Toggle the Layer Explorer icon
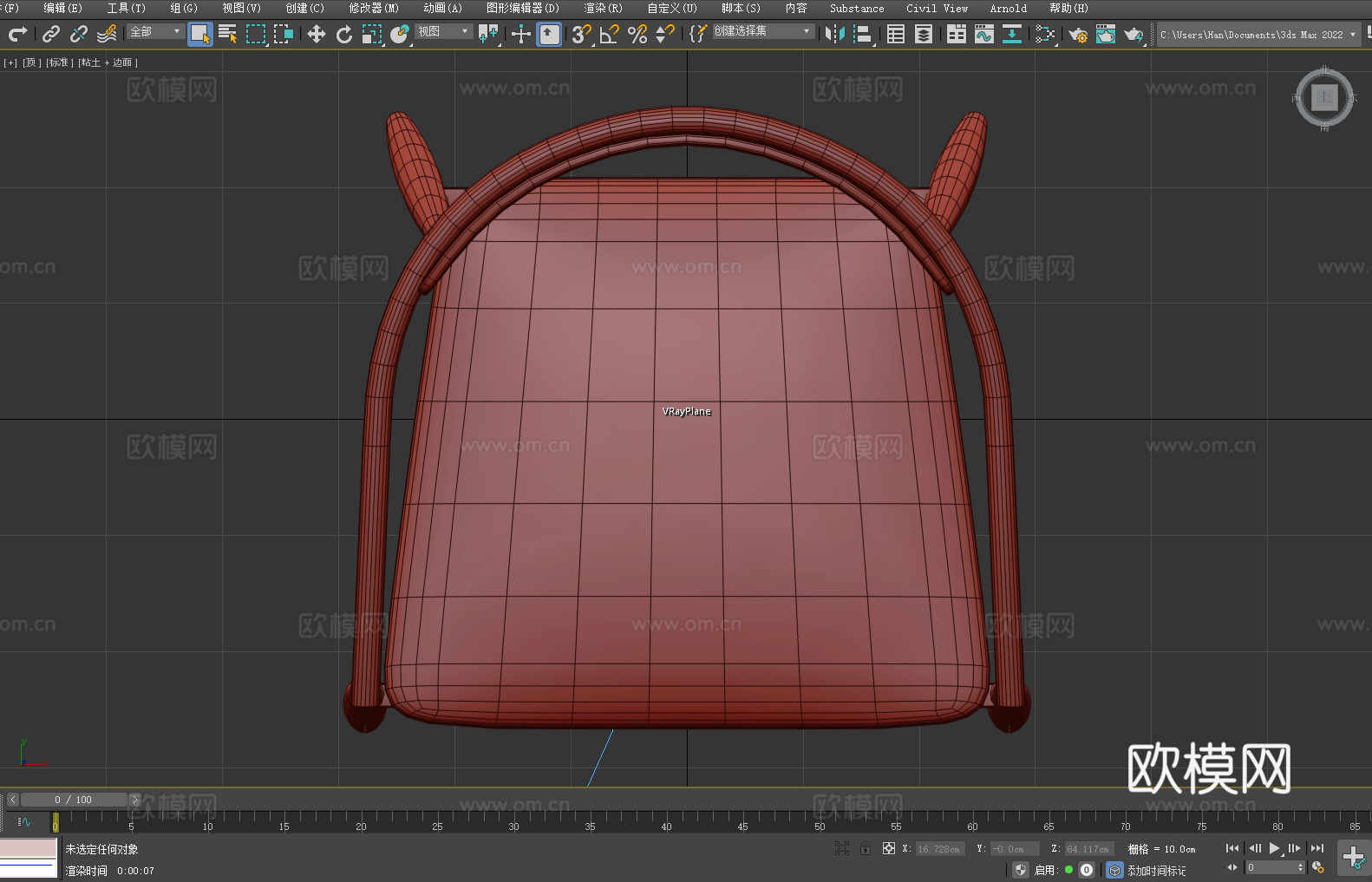 coord(924,34)
